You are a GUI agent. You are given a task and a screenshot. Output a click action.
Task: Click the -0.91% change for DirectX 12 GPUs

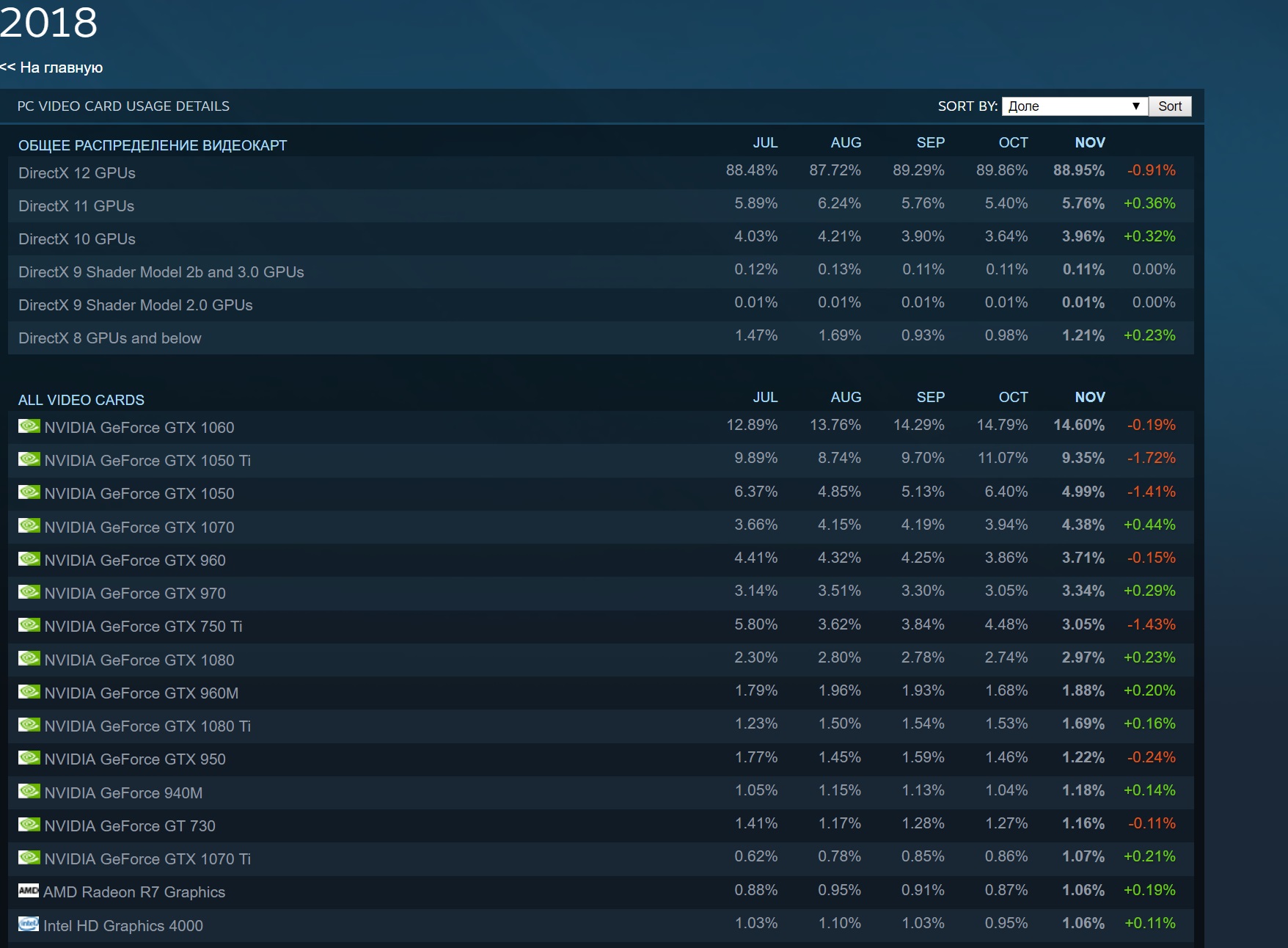1152,170
